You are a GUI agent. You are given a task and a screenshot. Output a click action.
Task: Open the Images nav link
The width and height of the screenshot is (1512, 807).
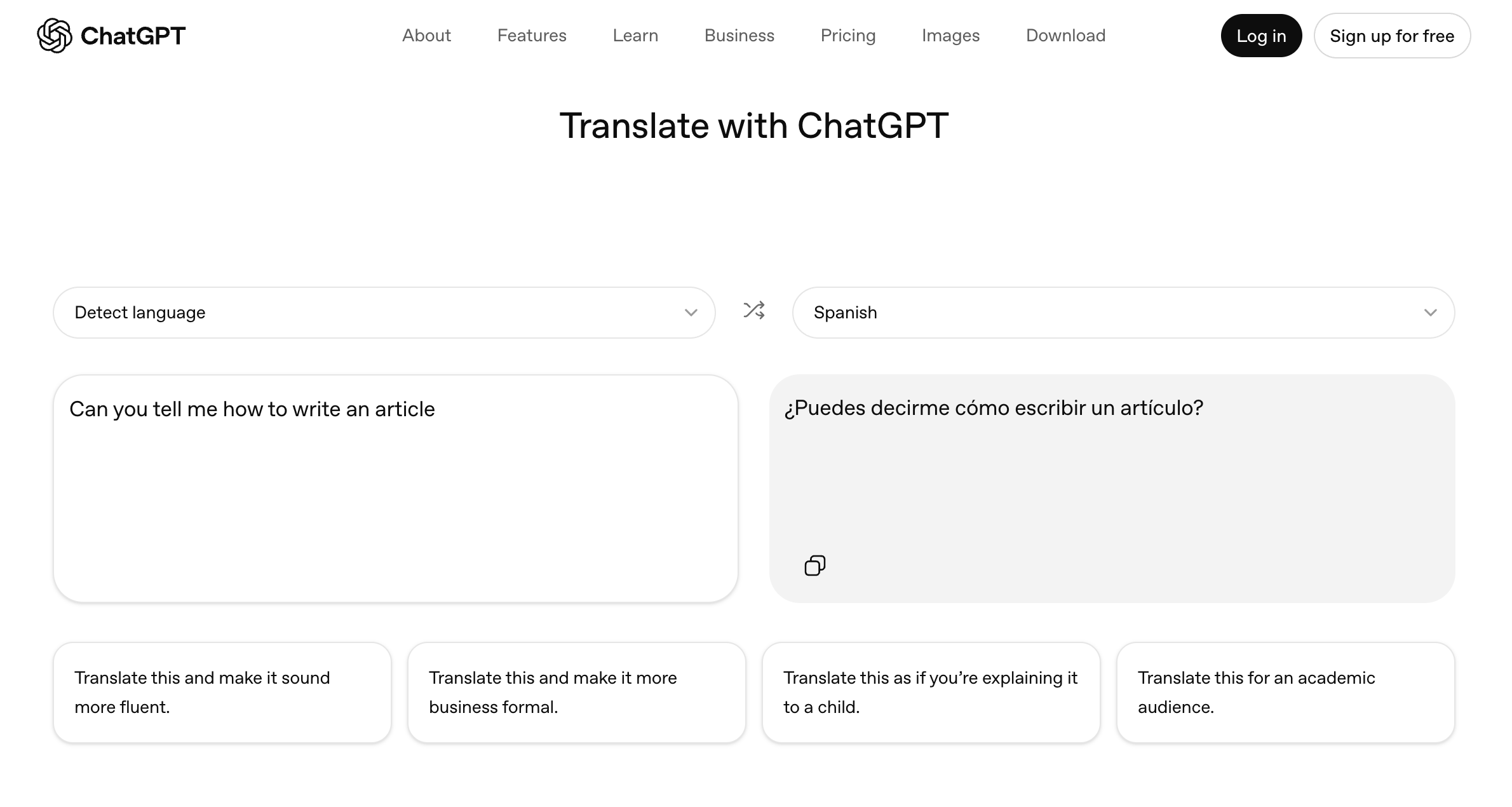[x=950, y=36]
